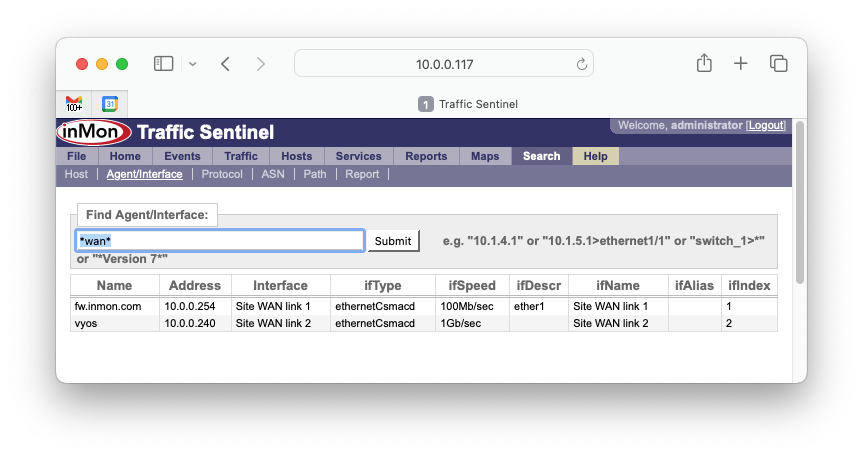Open the sidebar options chevron
The image size is (863, 457).
click(193, 64)
